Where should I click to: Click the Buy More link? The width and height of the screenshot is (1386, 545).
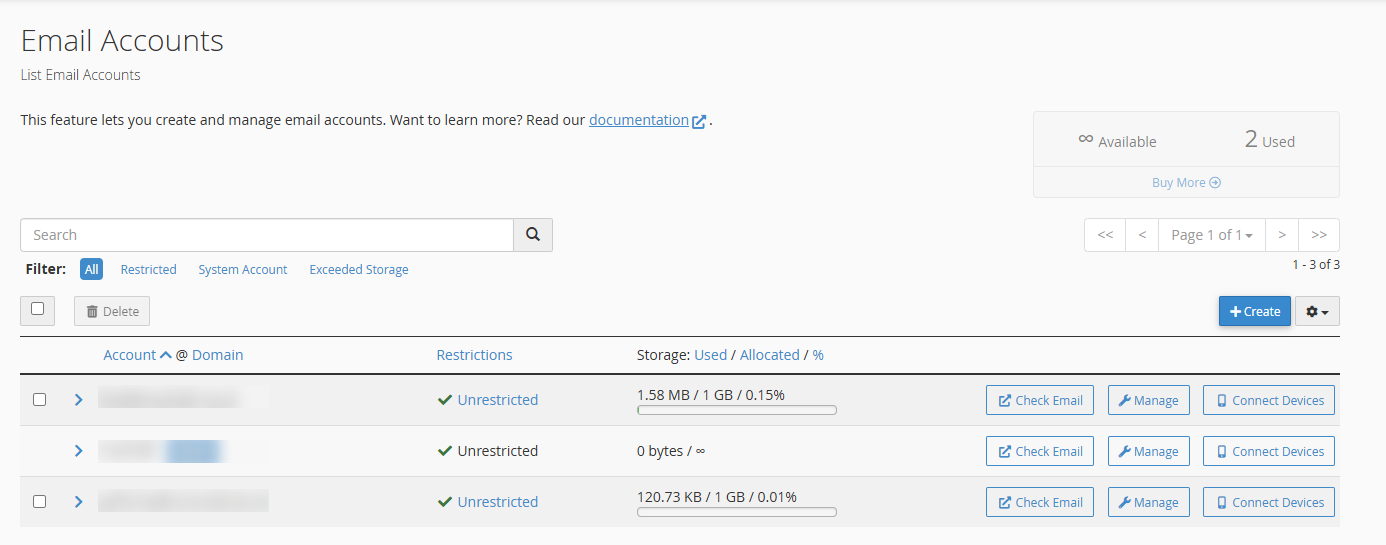tap(1186, 182)
